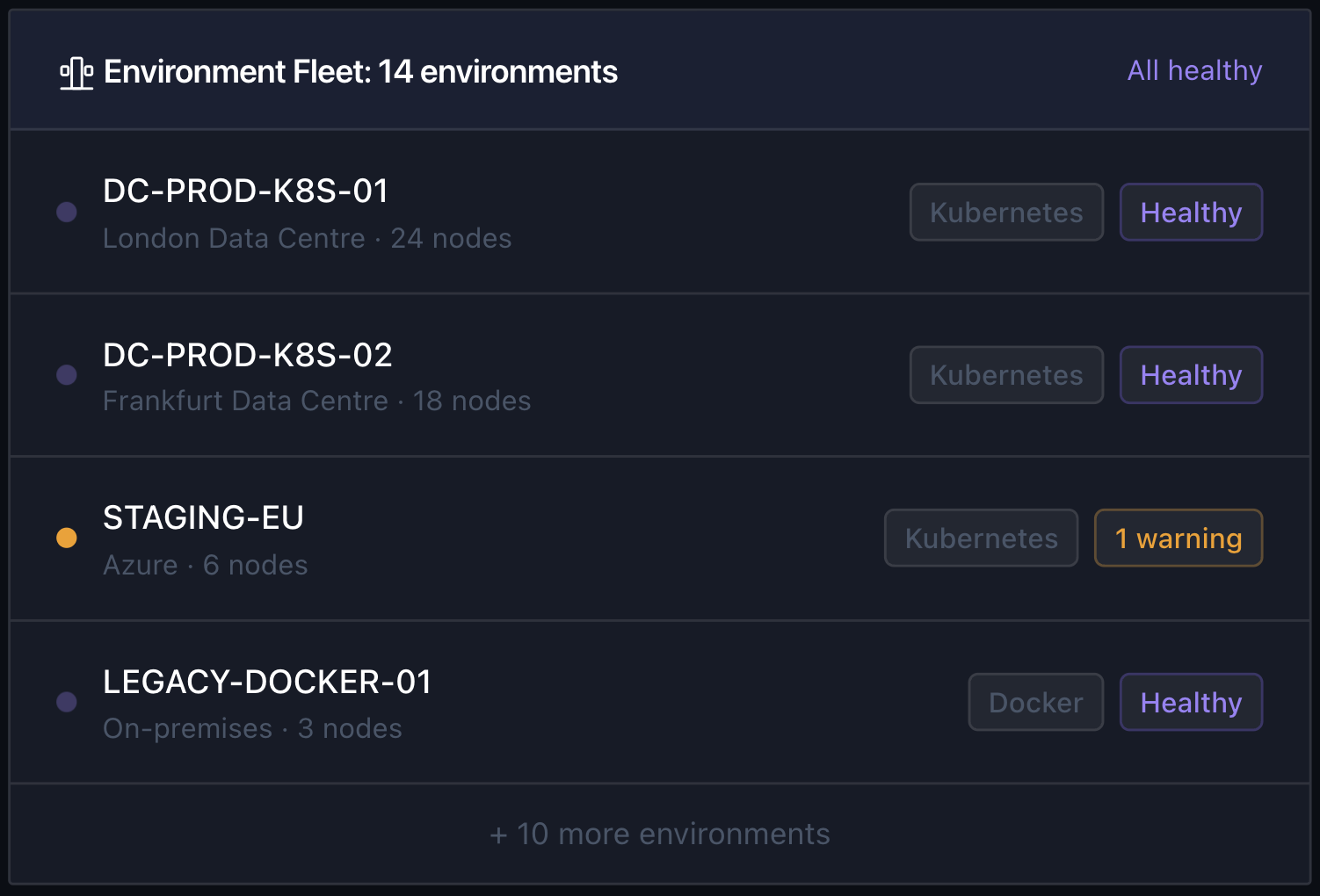Screen dimensions: 1320x896
Task: Click the Healthy badge on LEGACY-DOCKER-01
Action: click(1191, 702)
